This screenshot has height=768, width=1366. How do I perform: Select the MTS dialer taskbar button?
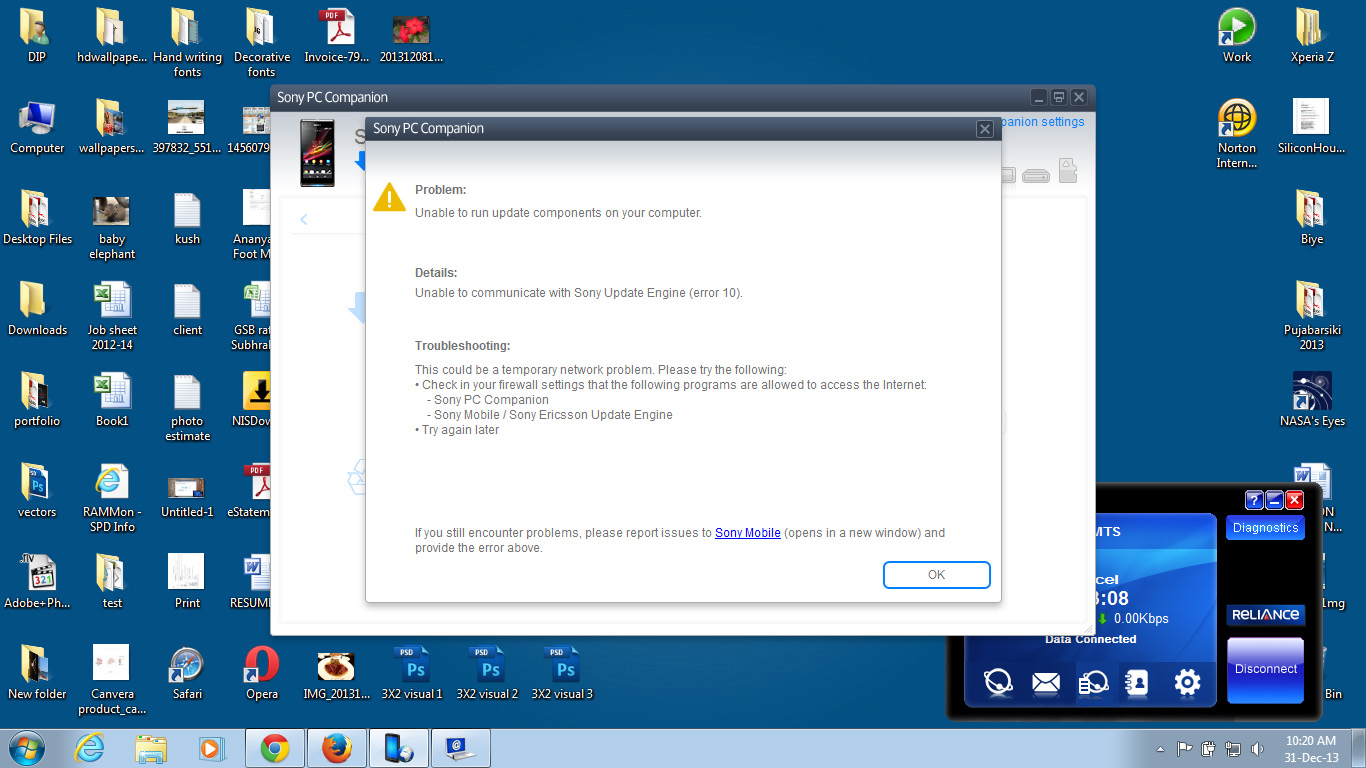coord(461,748)
